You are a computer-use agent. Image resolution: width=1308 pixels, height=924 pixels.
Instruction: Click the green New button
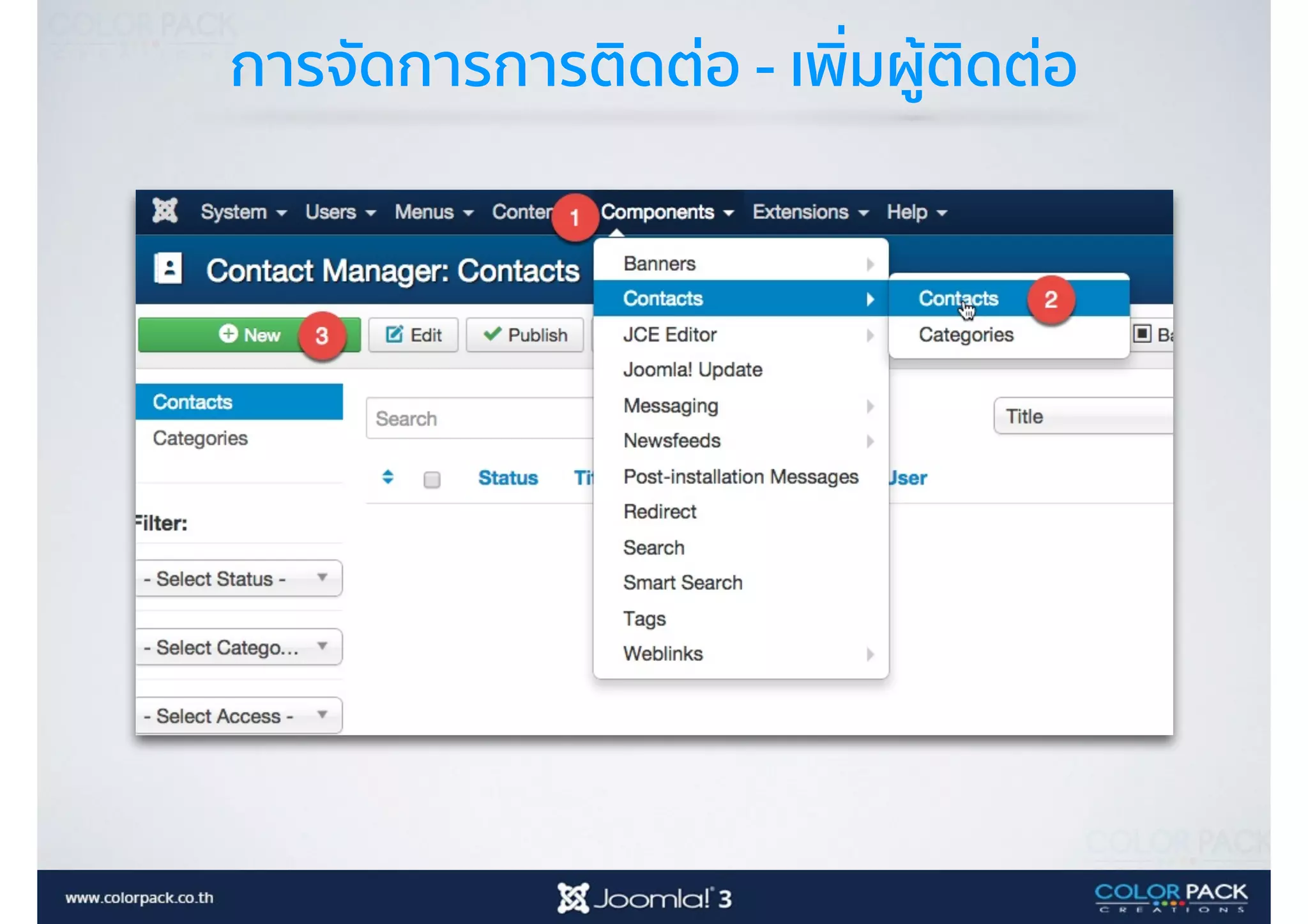click(249, 335)
